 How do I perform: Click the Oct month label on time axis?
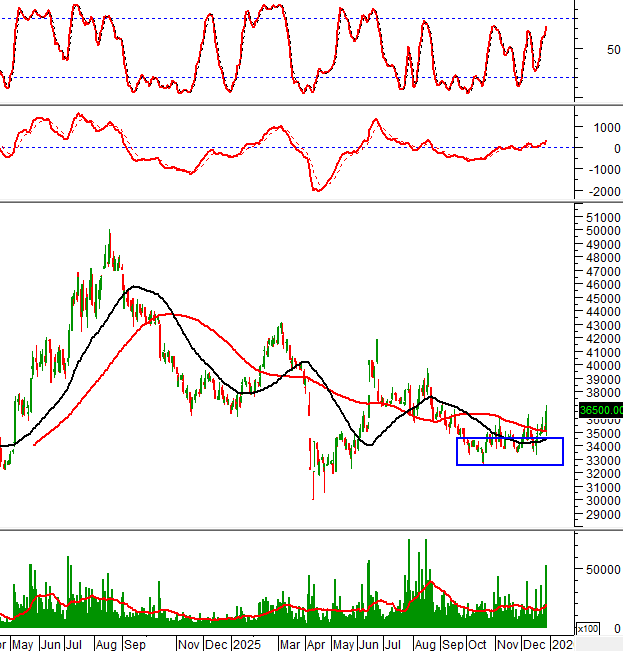[478, 645]
